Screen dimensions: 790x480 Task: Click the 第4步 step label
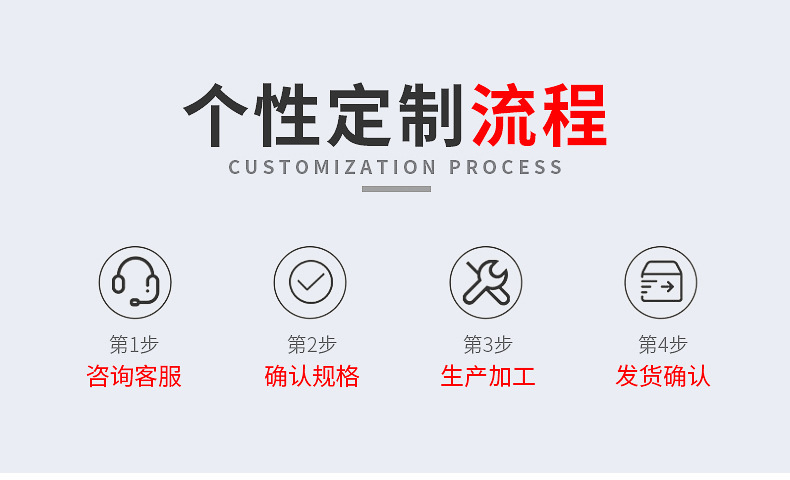click(663, 345)
